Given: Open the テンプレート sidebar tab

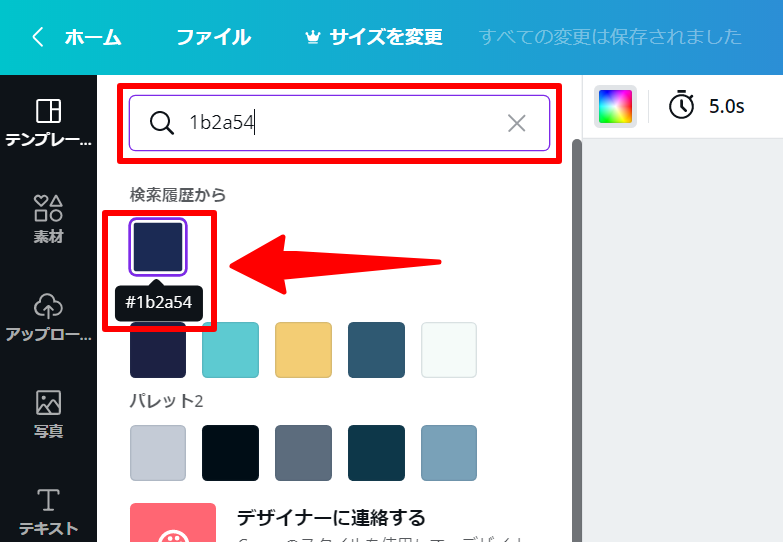Looking at the screenshot, I should pyautogui.click(x=48, y=122).
